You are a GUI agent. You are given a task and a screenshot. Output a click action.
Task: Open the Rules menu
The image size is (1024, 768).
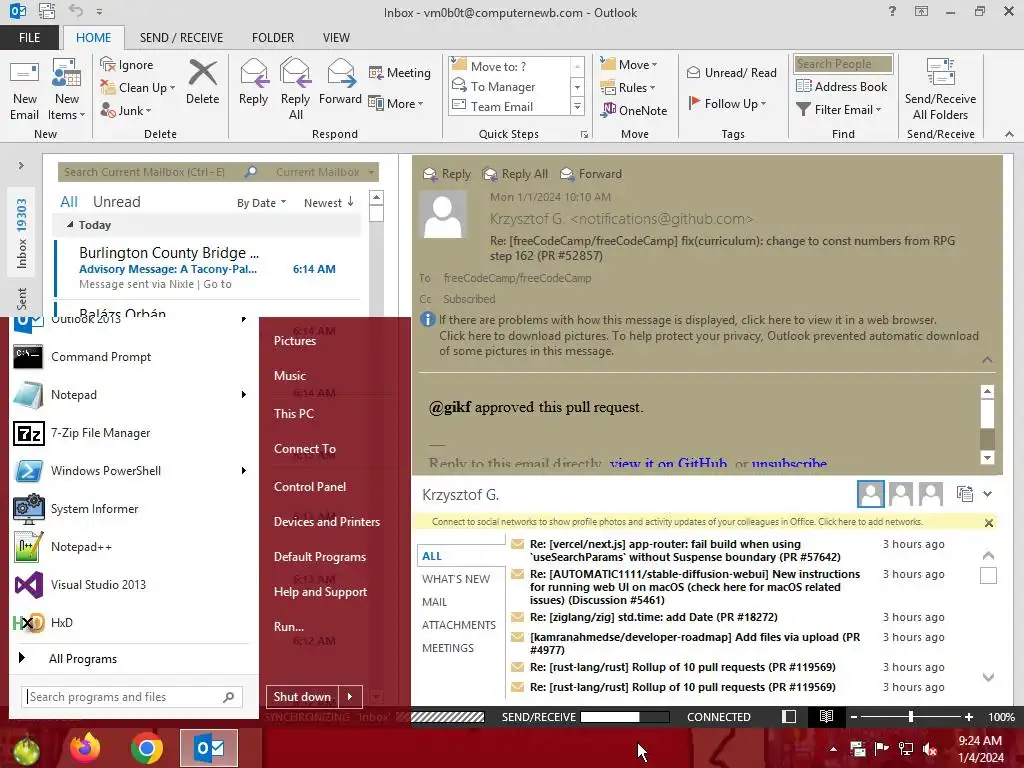coord(628,88)
